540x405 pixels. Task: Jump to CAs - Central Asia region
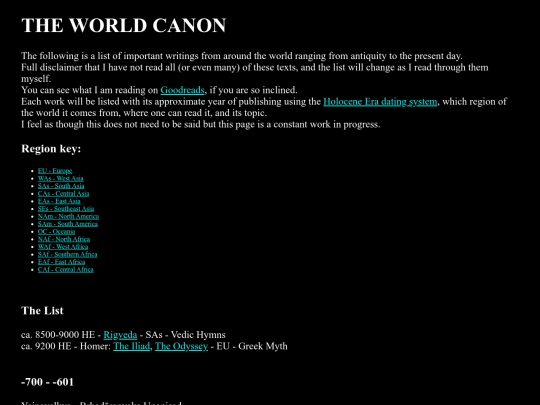point(63,194)
